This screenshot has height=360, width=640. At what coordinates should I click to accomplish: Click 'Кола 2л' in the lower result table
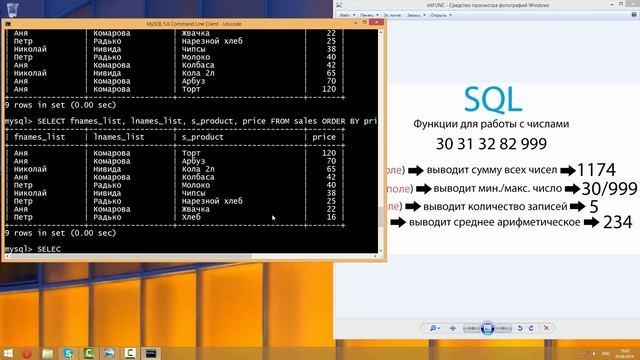pos(198,169)
